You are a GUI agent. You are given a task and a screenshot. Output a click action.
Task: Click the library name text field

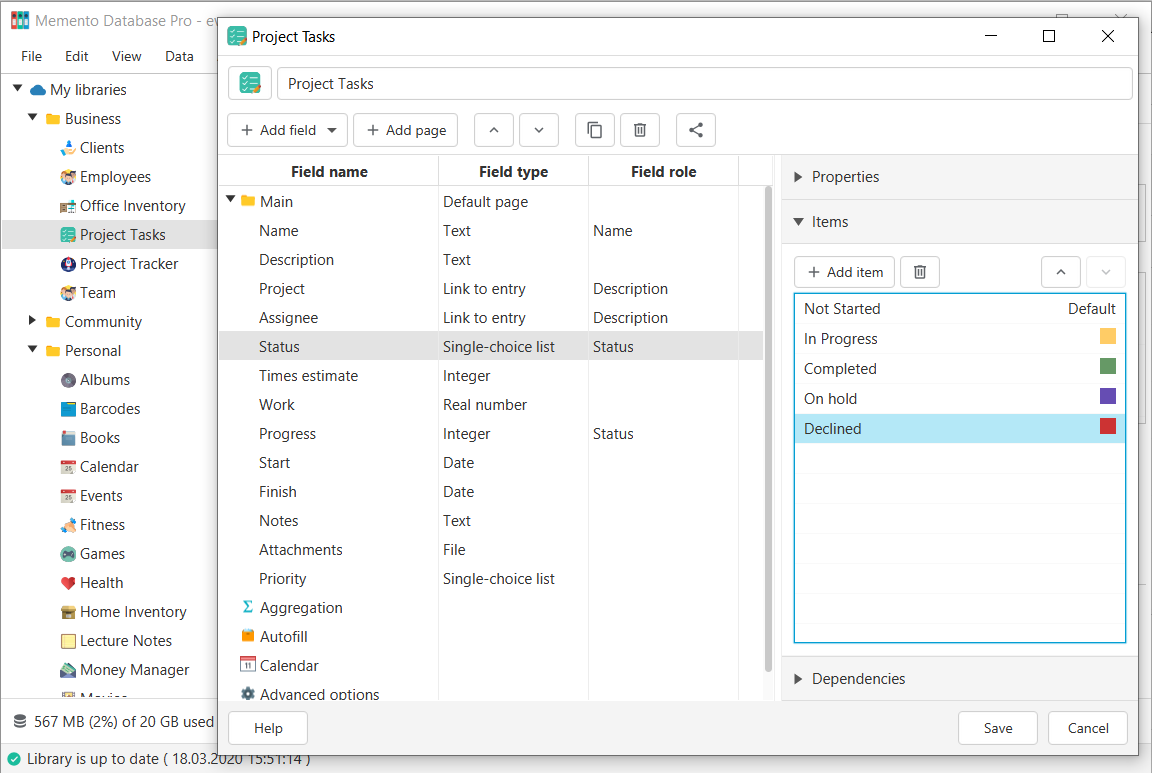(704, 84)
